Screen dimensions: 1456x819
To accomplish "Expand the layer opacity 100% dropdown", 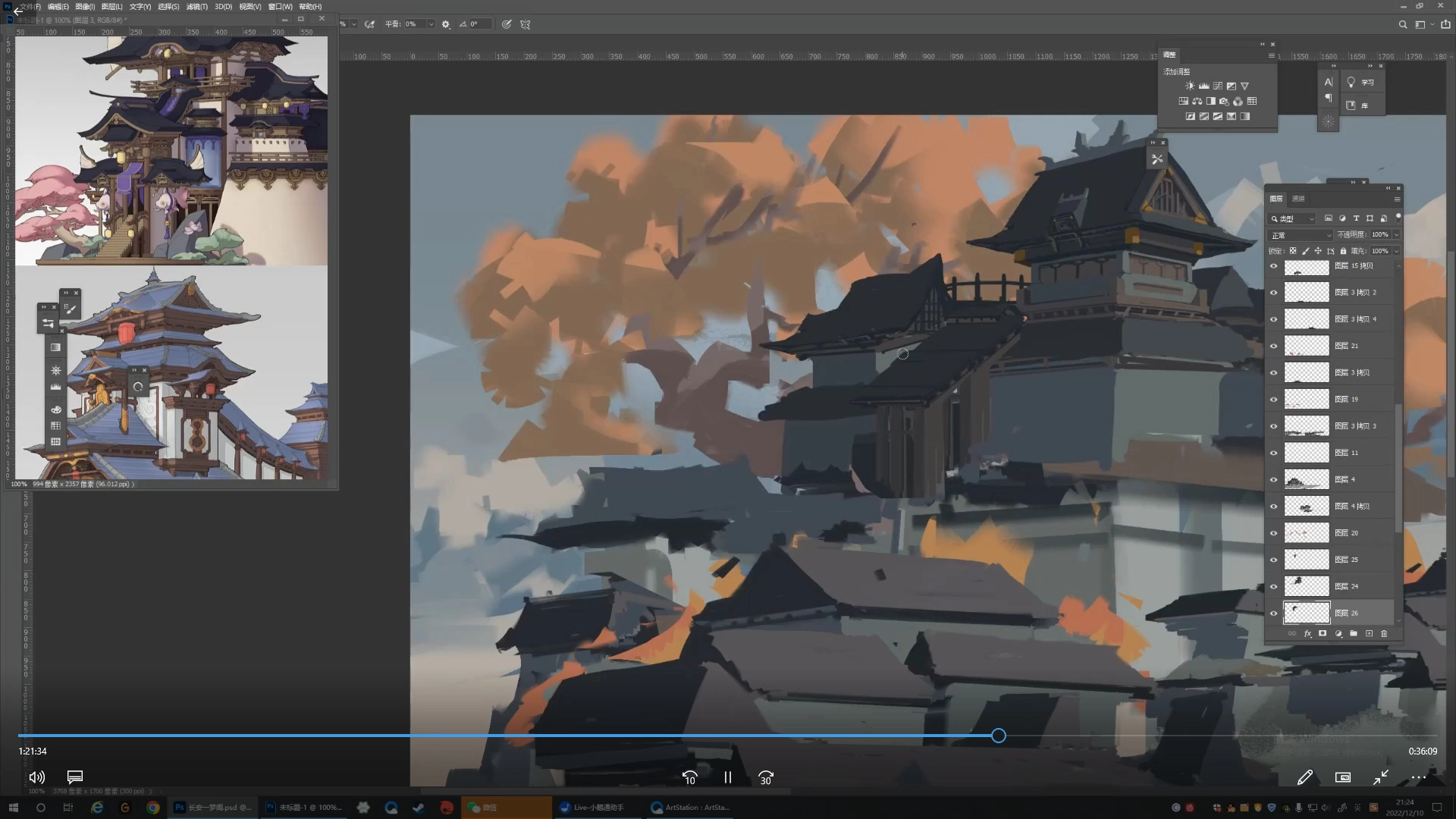I will pos(1396,234).
